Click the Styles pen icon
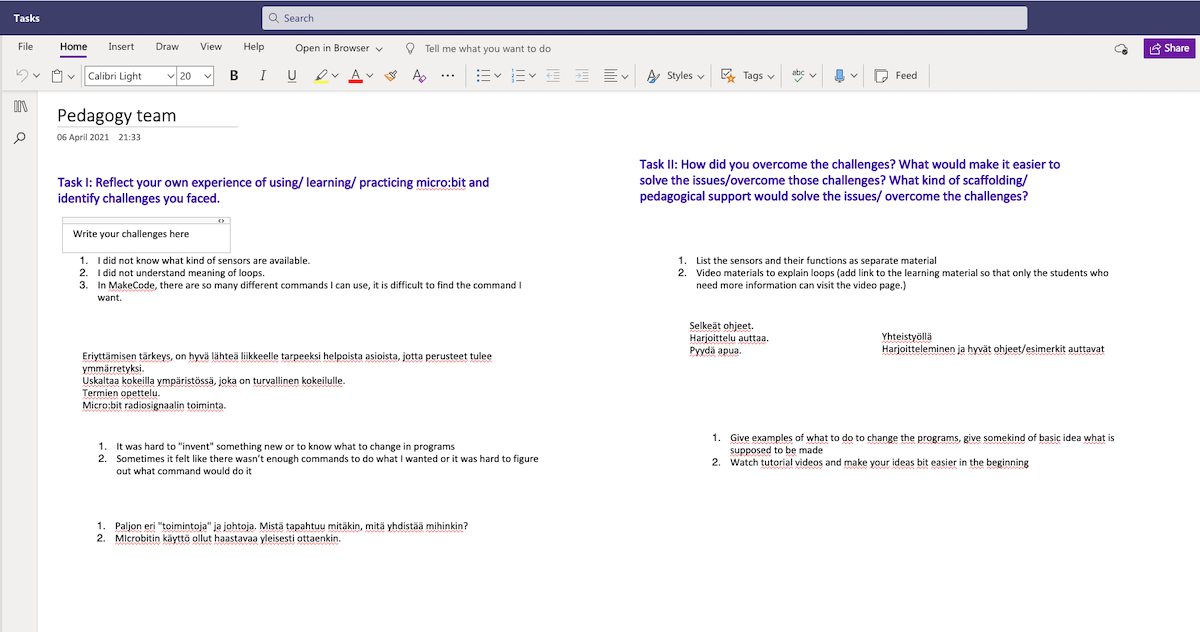The width and height of the screenshot is (1200, 632). coord(653,76)
